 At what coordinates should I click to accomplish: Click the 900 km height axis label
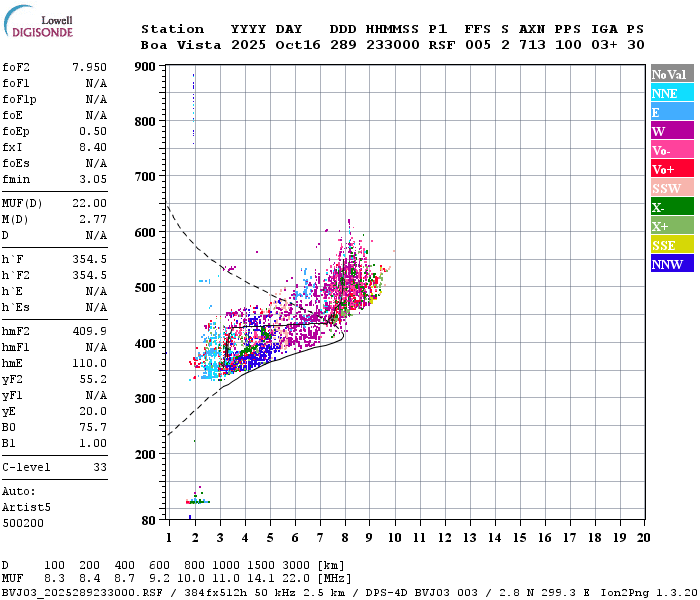(x=145, y=67)
